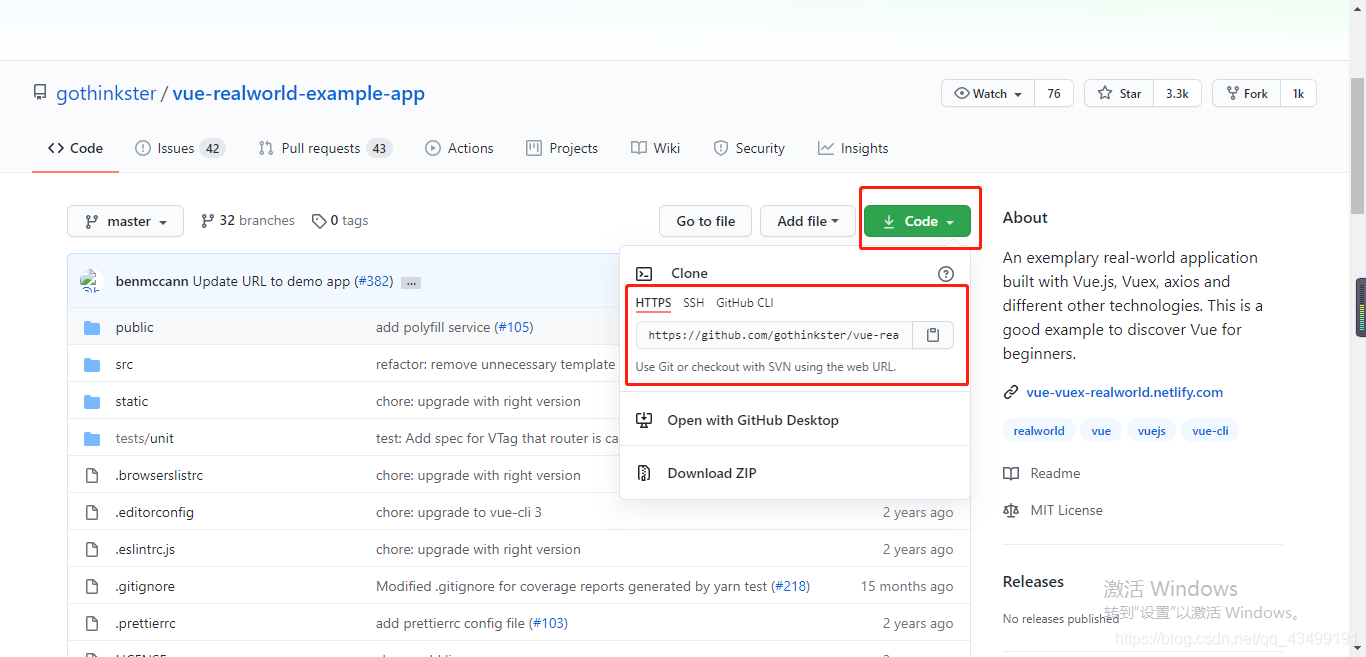Screen dimensions: 1366x657
Task: View the 3.3k stargazers count
Action: coord(1177,93)
